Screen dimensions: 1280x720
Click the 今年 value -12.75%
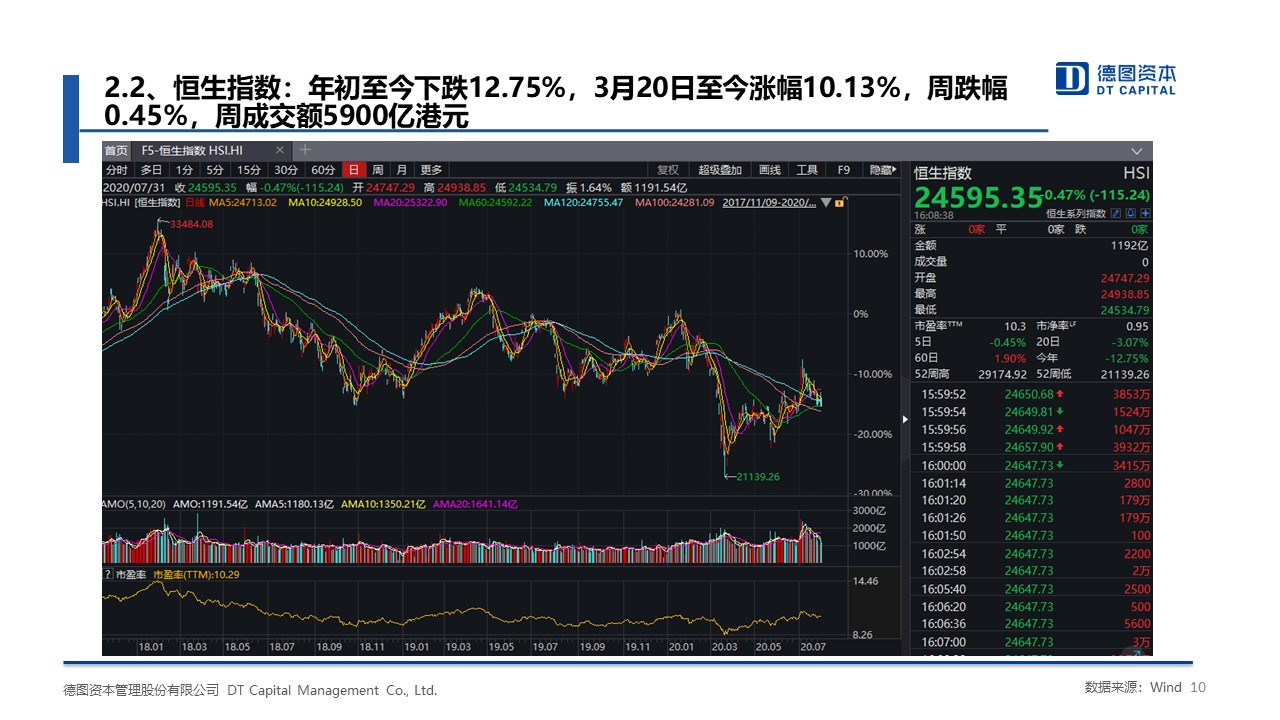point(1128,358)
